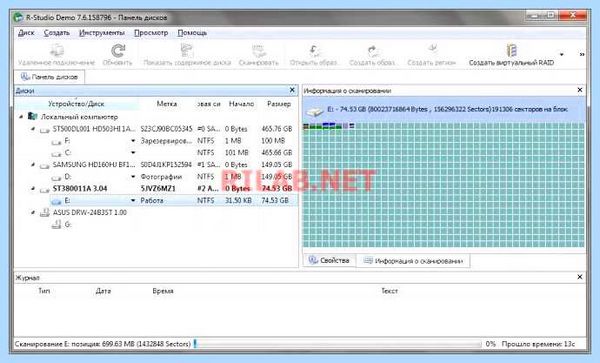This screenshot has width=600, height=363.
Task: Select the G: optical disc icon
Action: 56,225
